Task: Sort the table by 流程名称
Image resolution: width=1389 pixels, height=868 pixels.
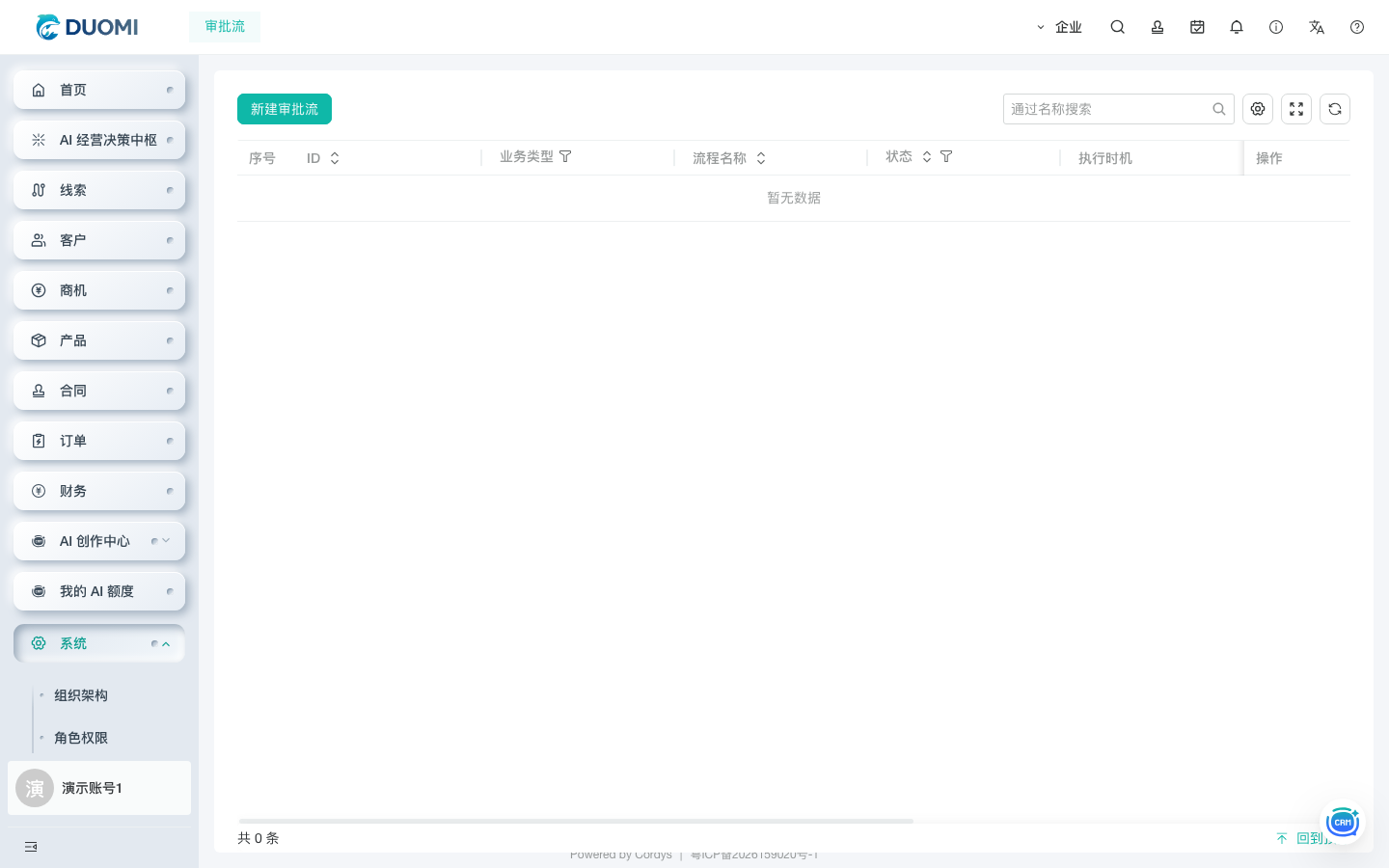Action: coord(761,158)
